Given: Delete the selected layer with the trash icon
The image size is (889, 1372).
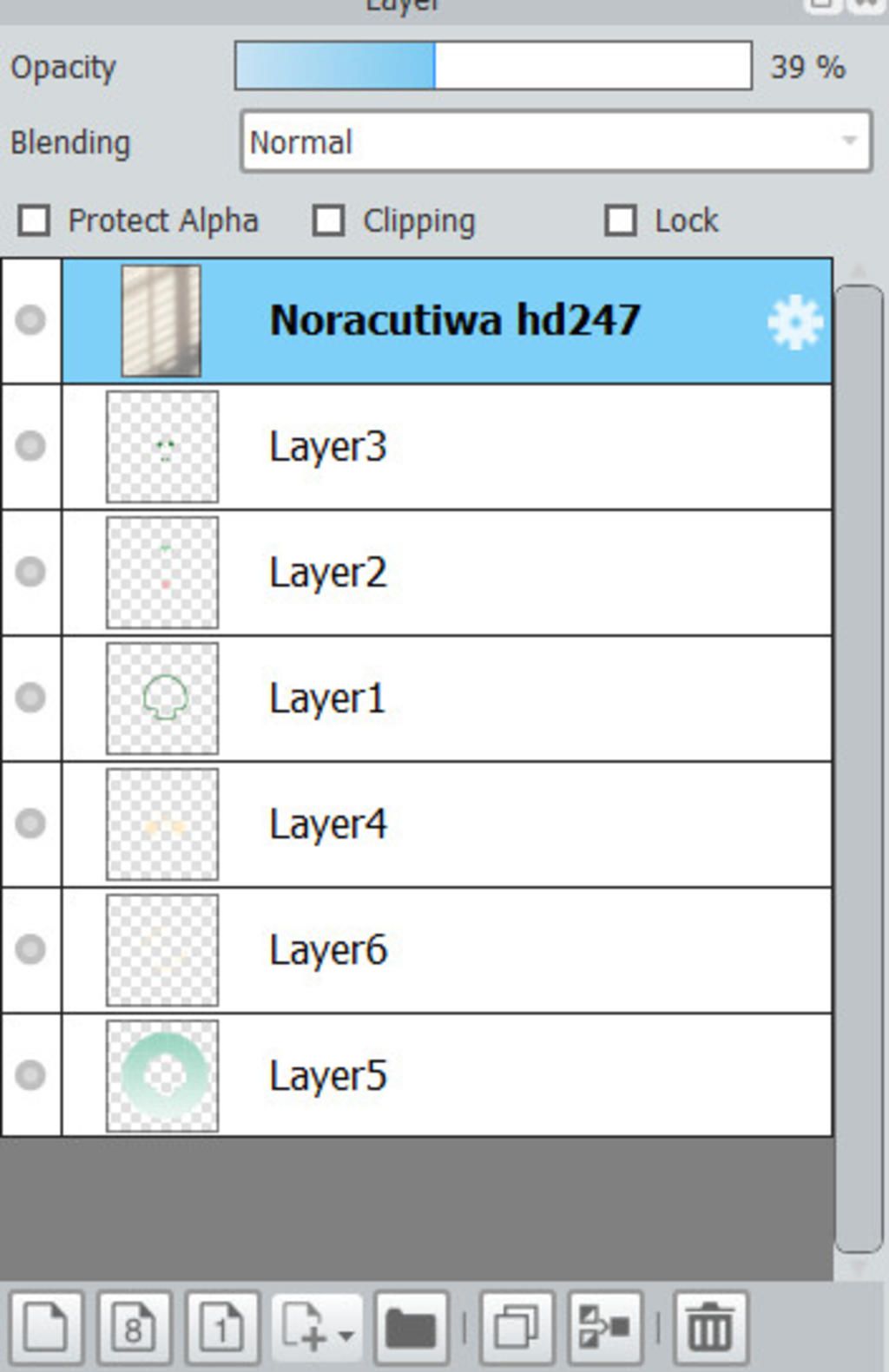Looking at the screenshot, I should pyautogui.click(x=710, y=1327).
